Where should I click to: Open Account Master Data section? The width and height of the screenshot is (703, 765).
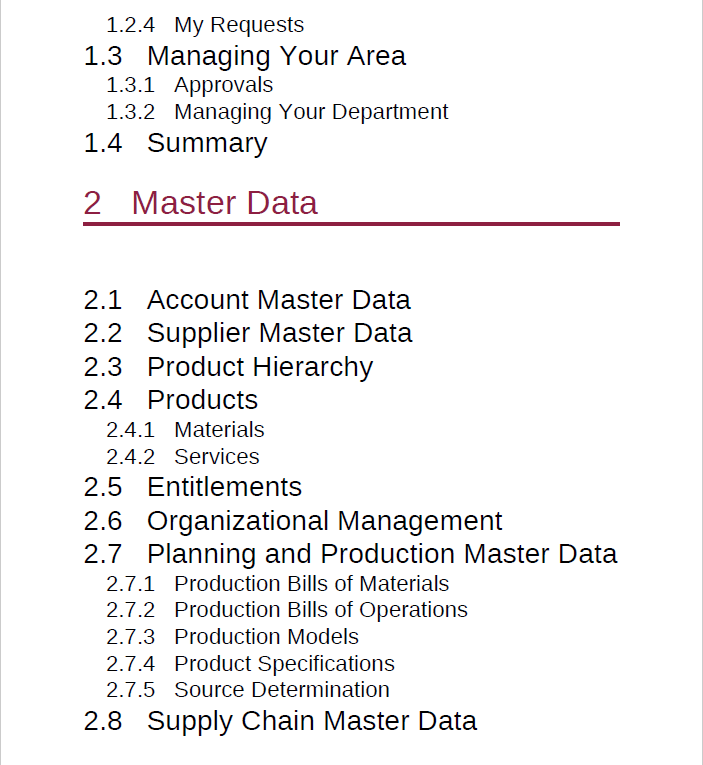tap(278, 300)
